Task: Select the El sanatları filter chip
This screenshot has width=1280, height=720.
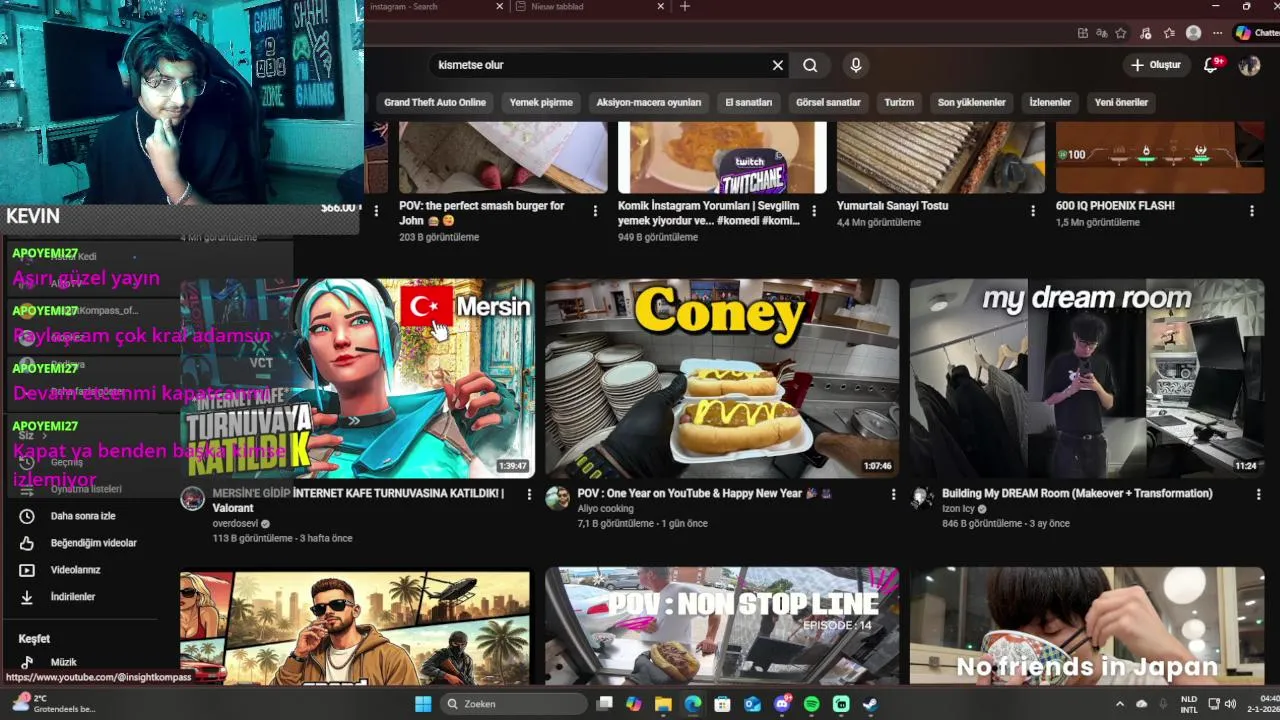Action: click(x=748, y=102)
